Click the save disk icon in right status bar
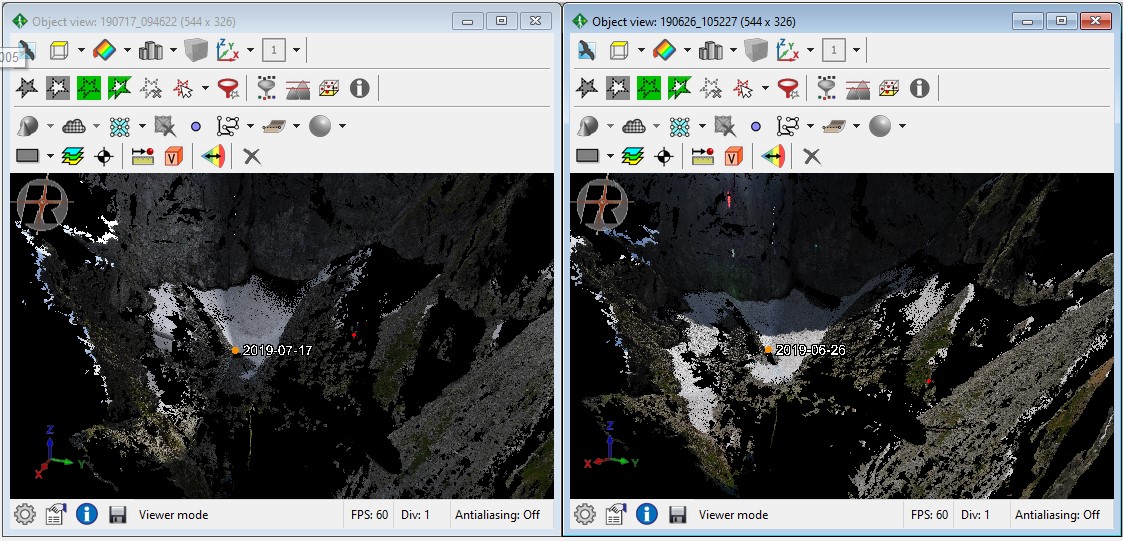This screenshot has height=541, width=1123. pyautogui.click(x=677, y=514)
